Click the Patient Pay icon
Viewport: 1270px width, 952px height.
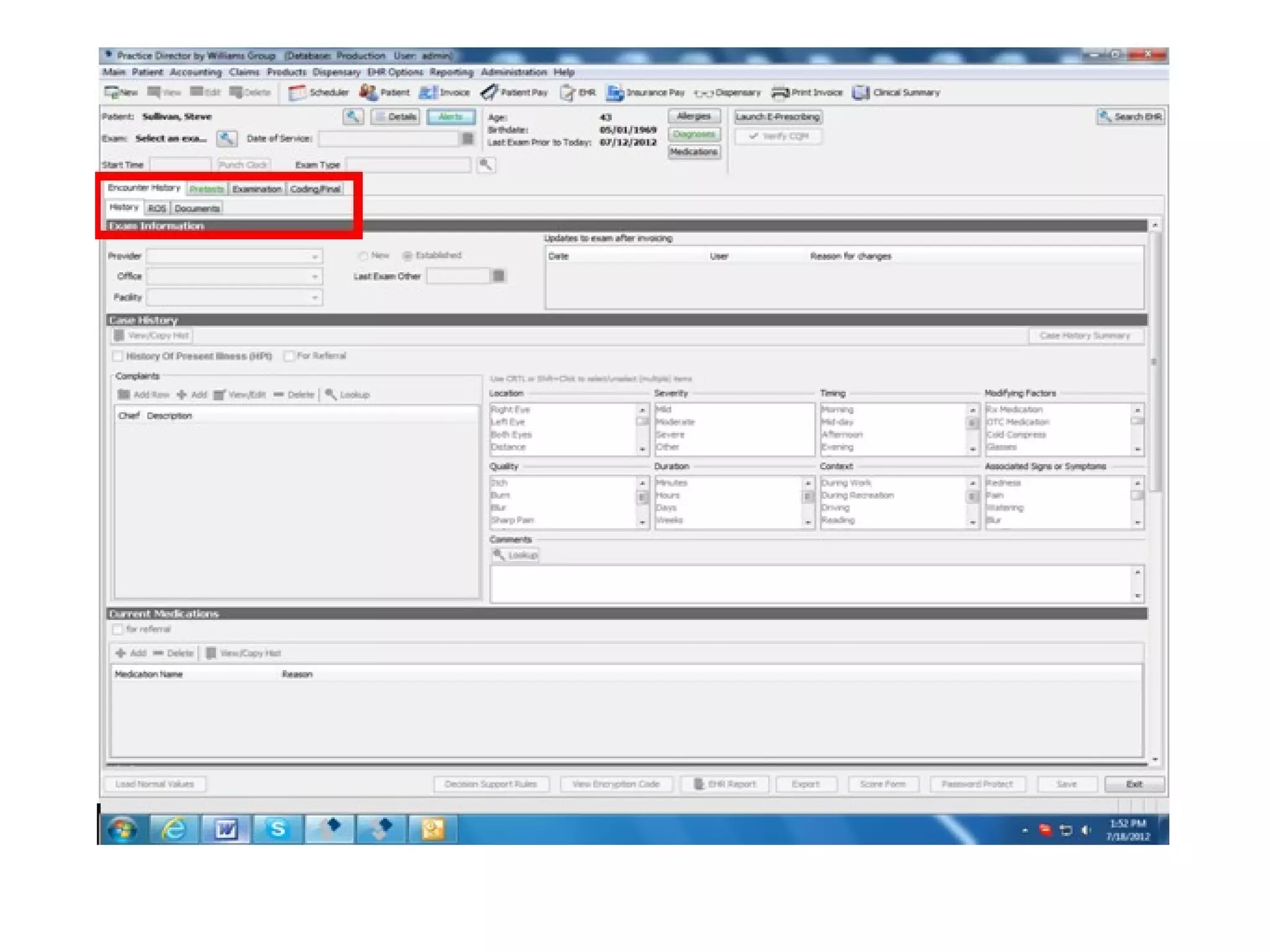[x=489, y=92]
